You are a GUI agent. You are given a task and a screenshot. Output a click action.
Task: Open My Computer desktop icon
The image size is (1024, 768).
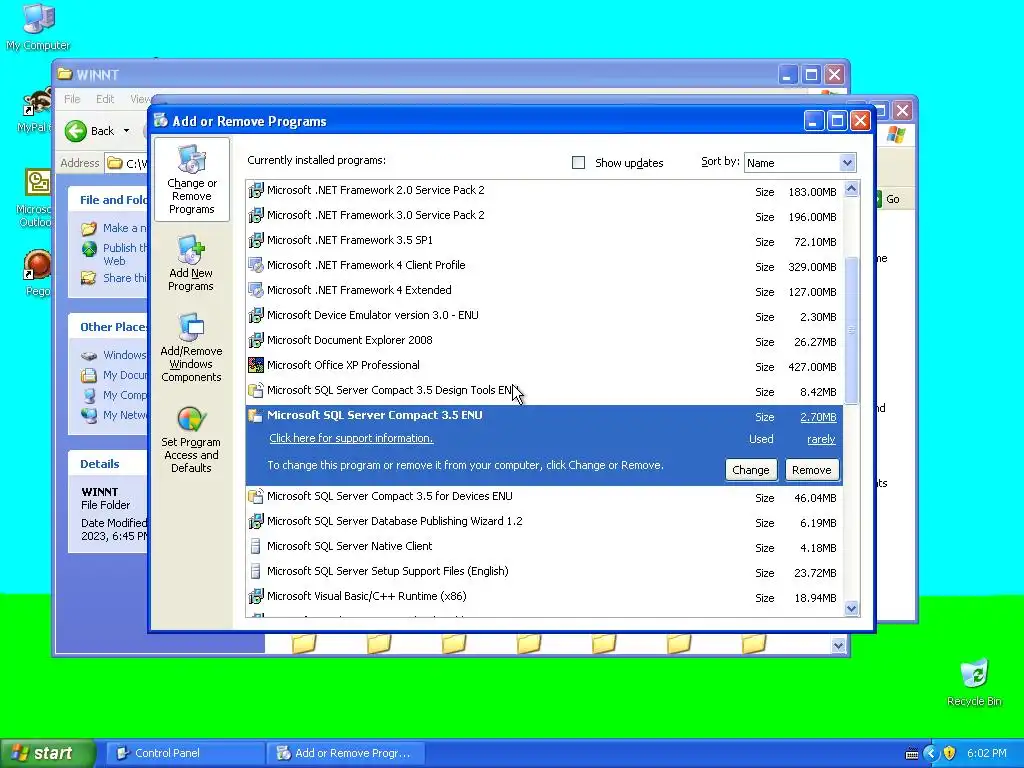pos(38,27)
